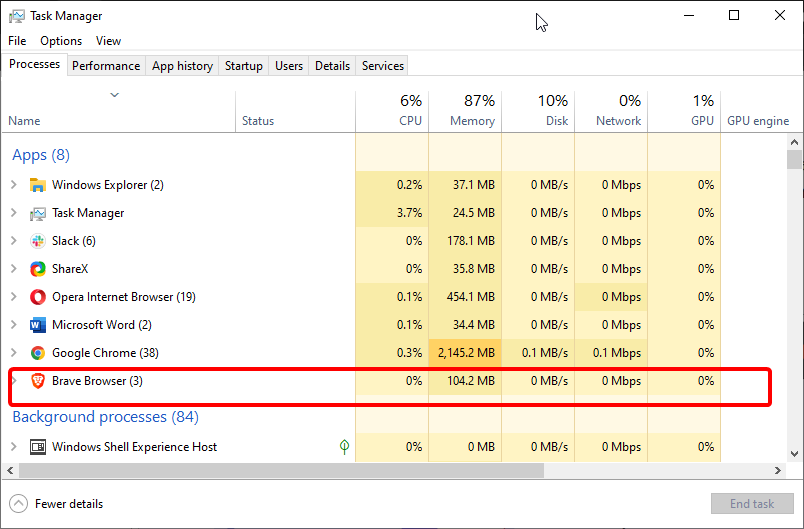Click the Fewer details circle arrow icon

coord(18,504)
